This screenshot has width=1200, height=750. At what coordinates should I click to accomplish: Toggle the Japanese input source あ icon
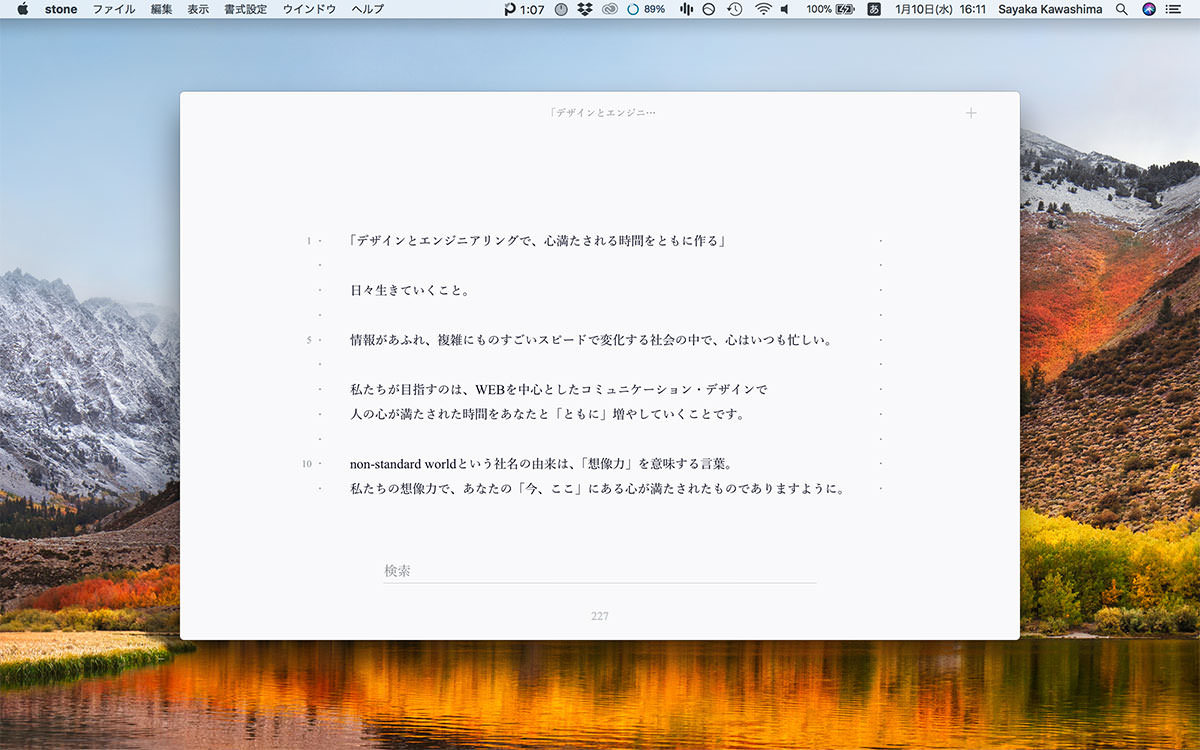click(x=874, y=9)
